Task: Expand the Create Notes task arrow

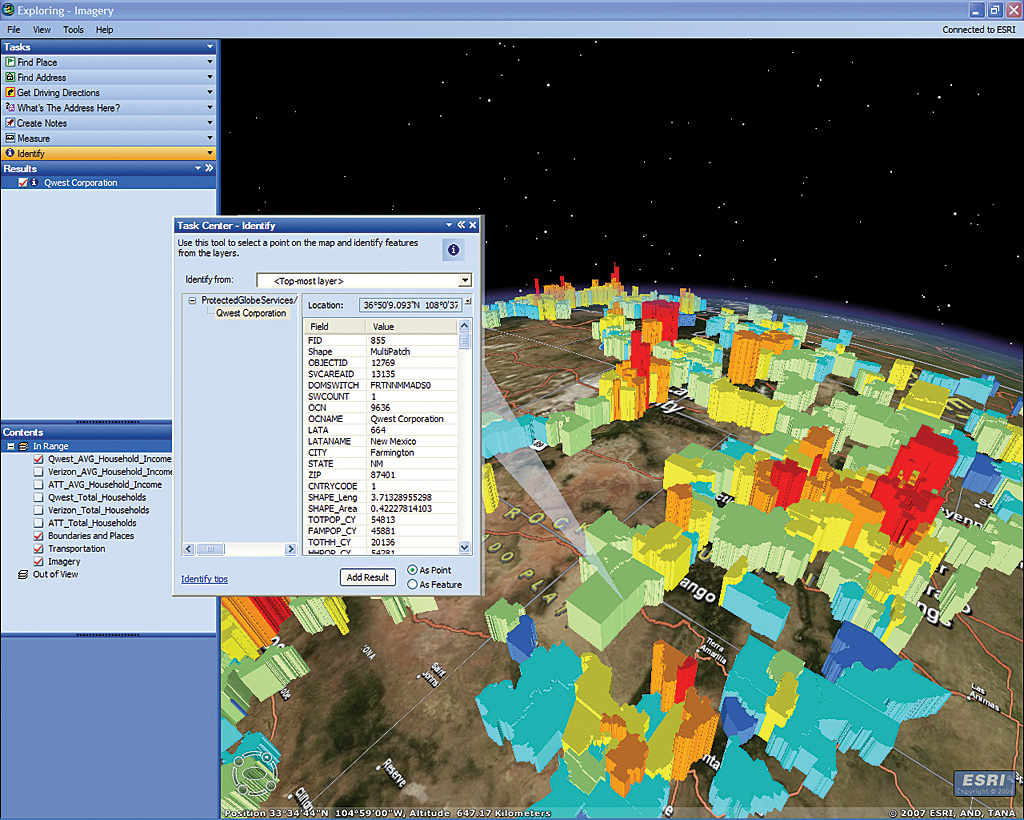Action: pos(210,123)
